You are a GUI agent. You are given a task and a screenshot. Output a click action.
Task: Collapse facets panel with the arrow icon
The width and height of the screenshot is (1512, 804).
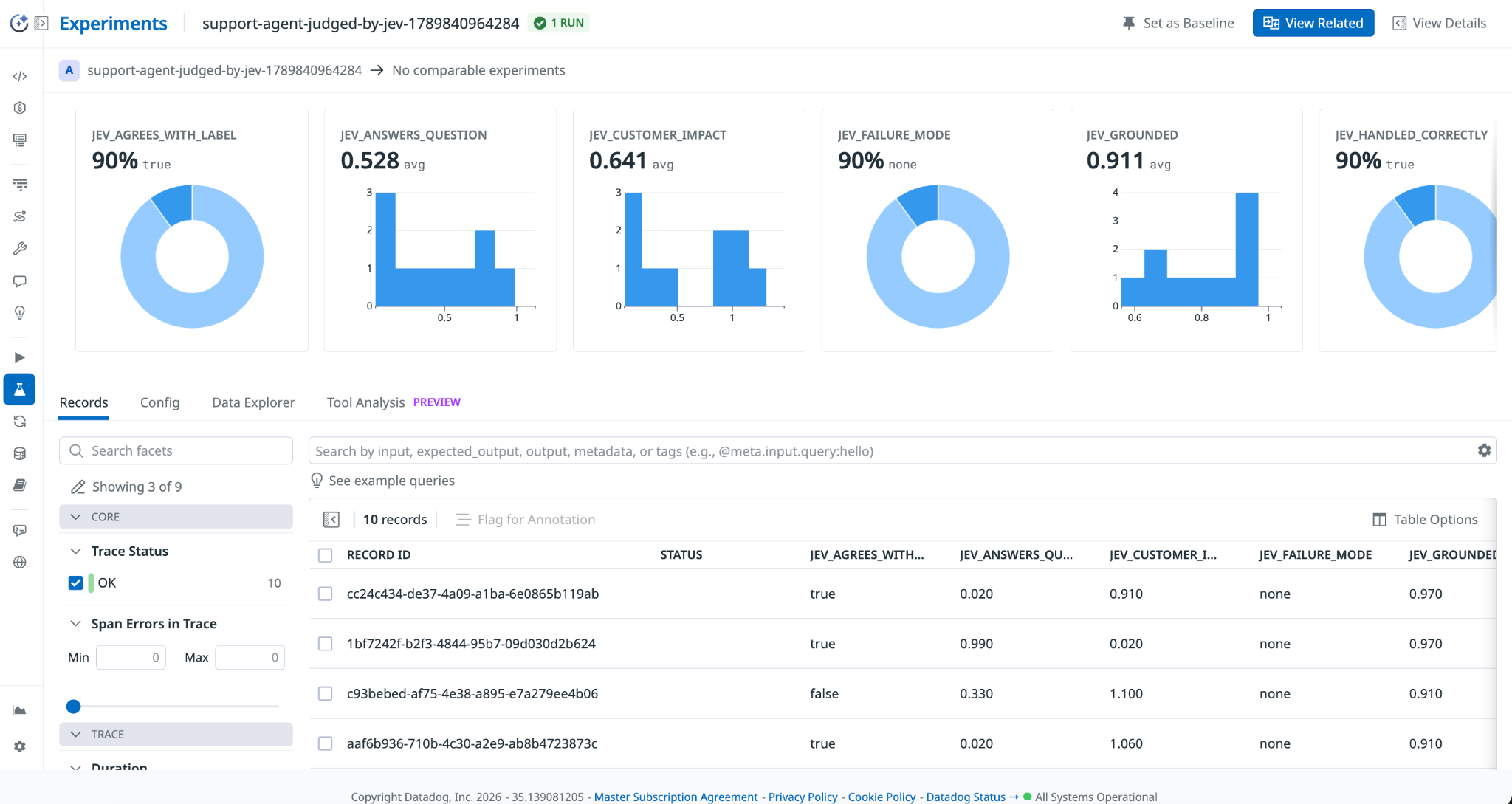[x=331, y=520]
